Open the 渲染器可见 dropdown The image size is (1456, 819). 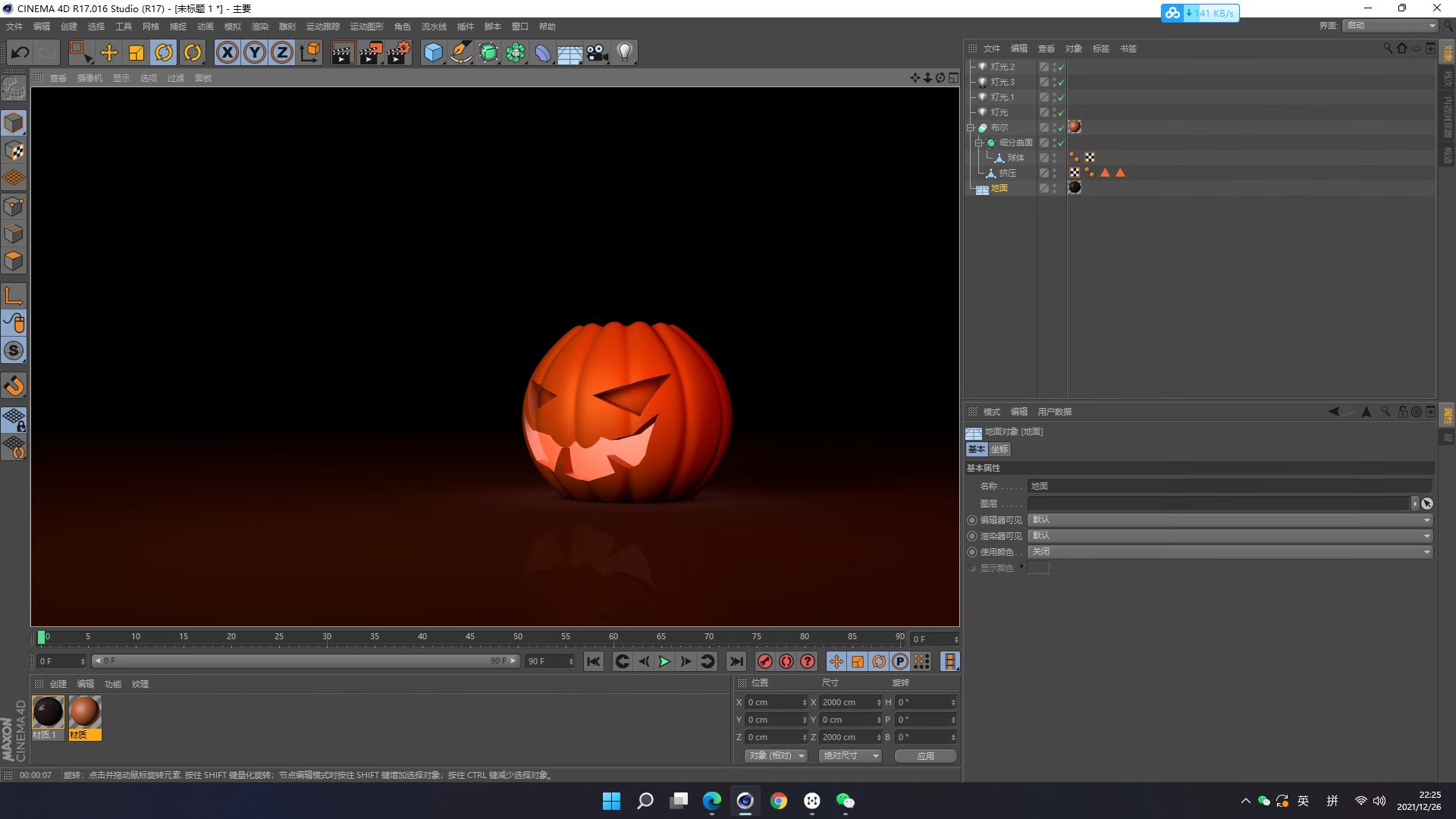point(1230,535)
